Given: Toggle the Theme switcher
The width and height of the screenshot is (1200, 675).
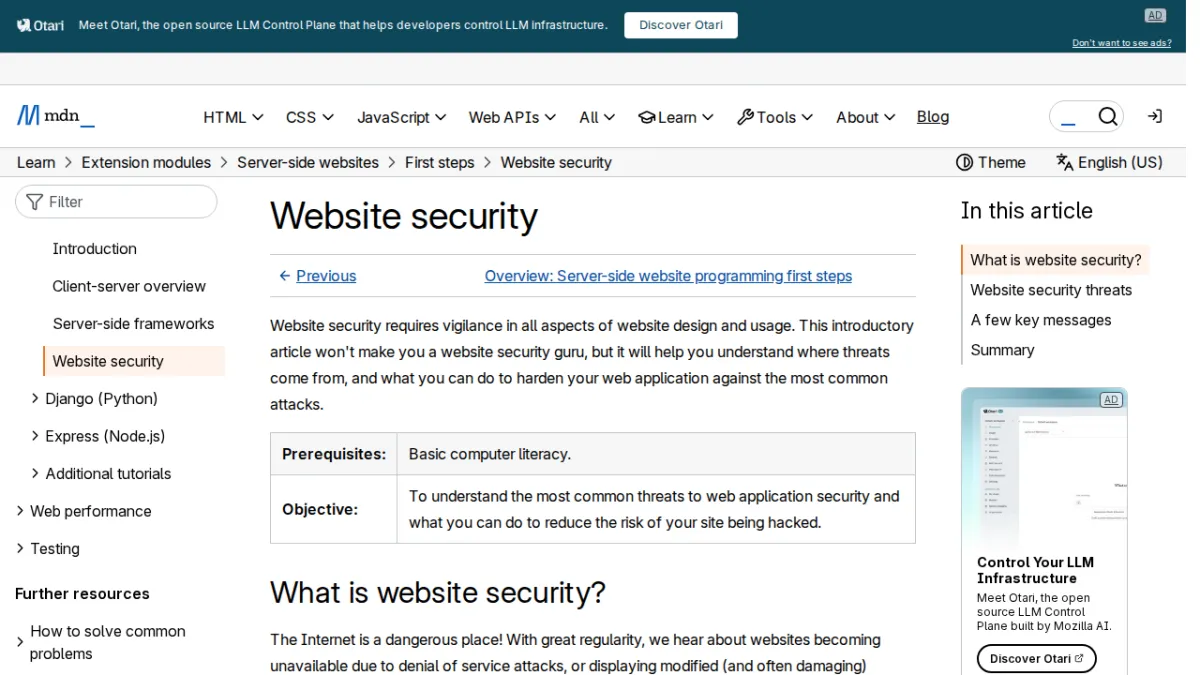Looking at the screenshot, I should click(991, 162).
